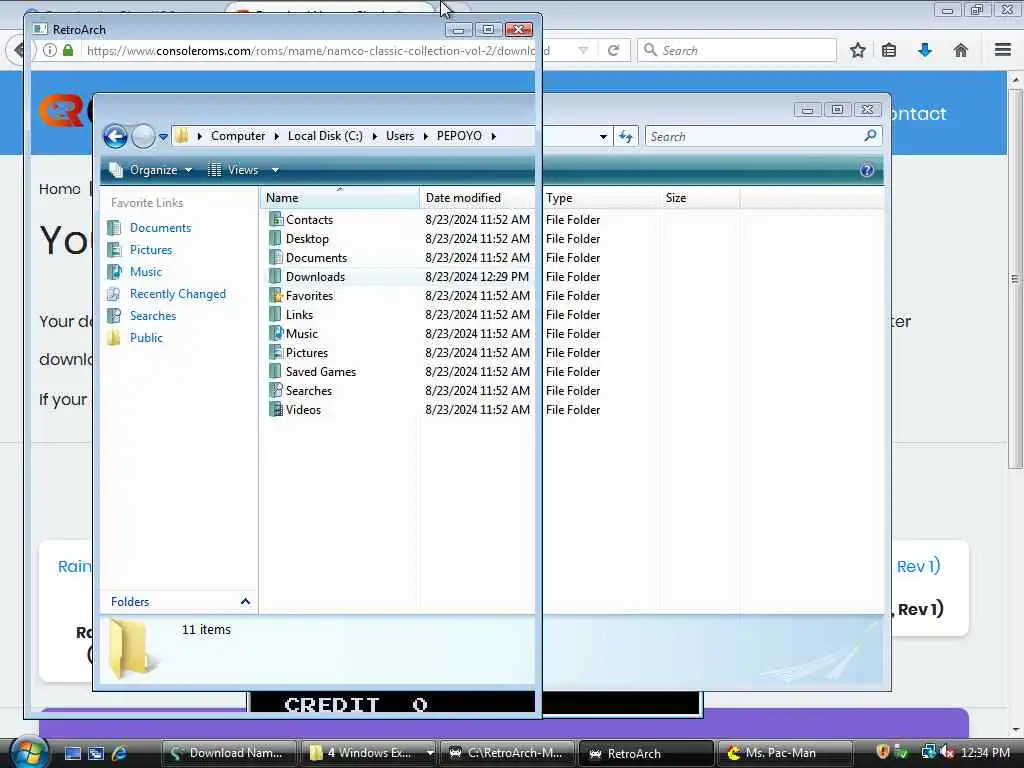
Task: Select Favorites folder icon
Action: (x=276, y=295)
